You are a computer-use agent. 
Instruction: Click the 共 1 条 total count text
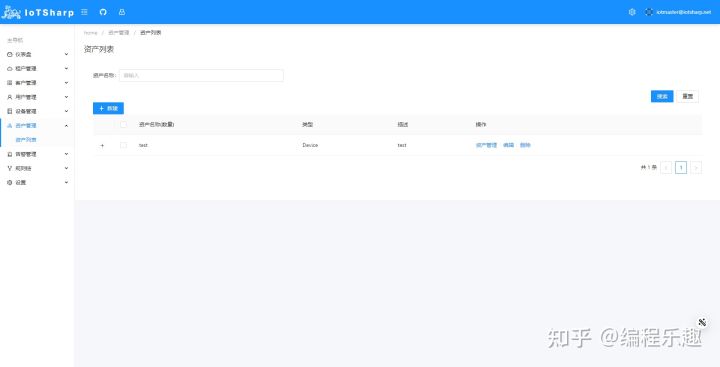pyautogui.click(x=649, y=168)
